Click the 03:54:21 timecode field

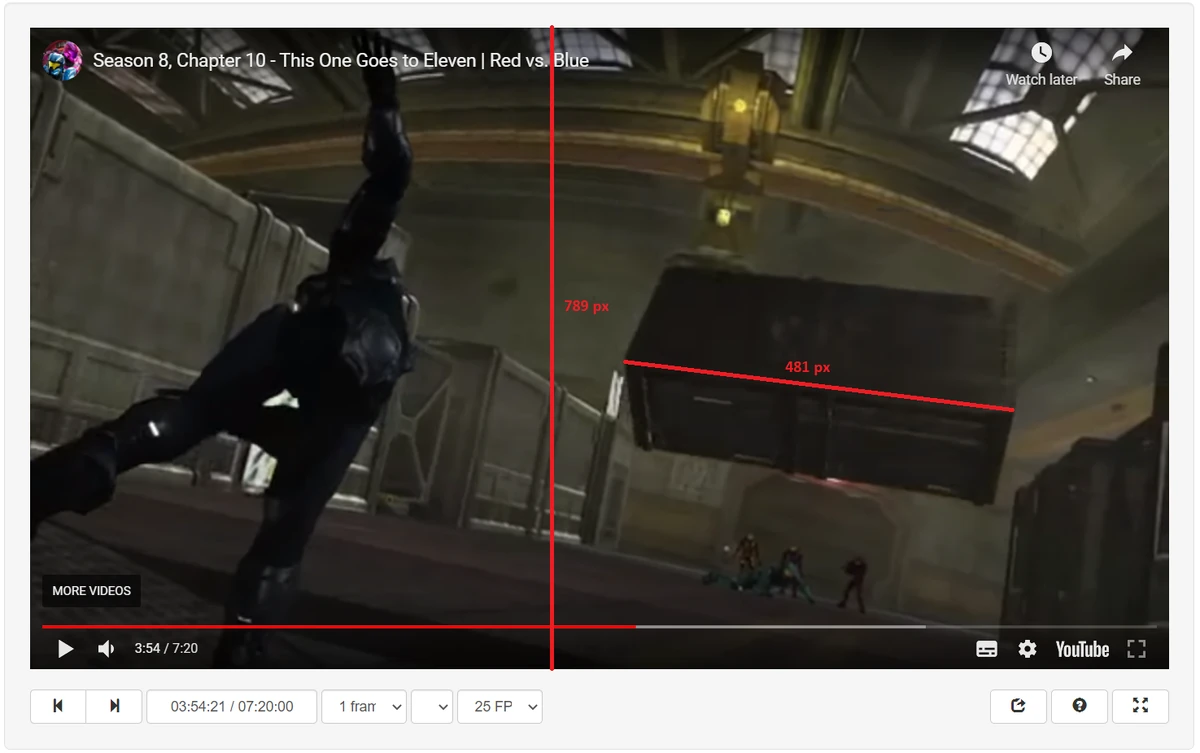[x=232, y=706]
